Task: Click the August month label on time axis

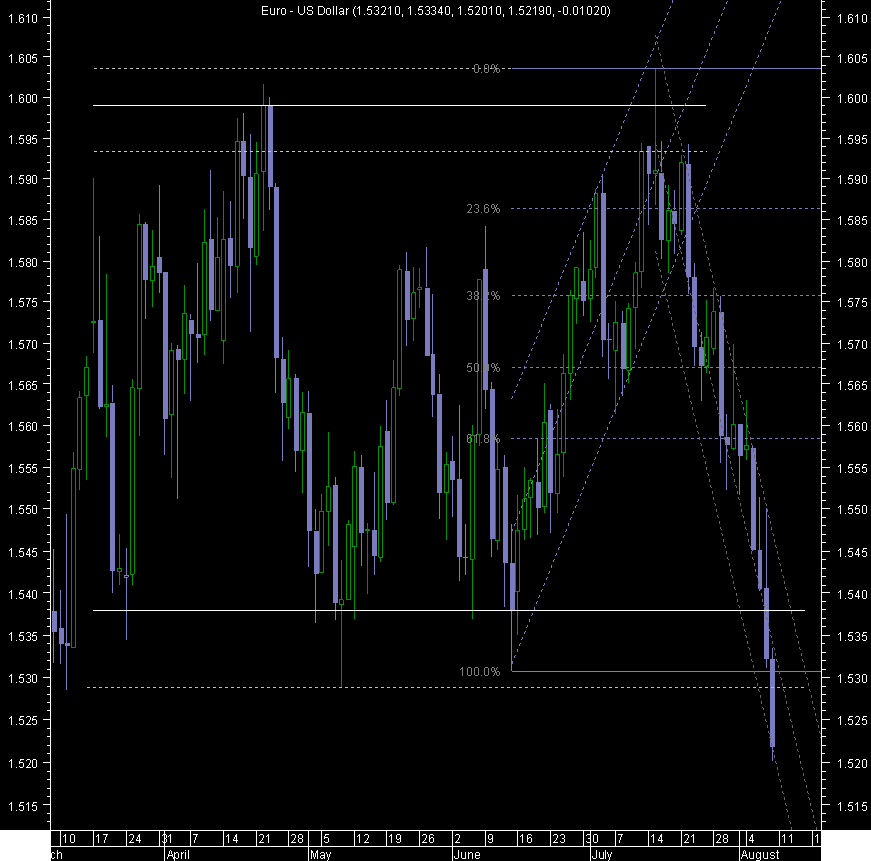Action: point(760,854)
